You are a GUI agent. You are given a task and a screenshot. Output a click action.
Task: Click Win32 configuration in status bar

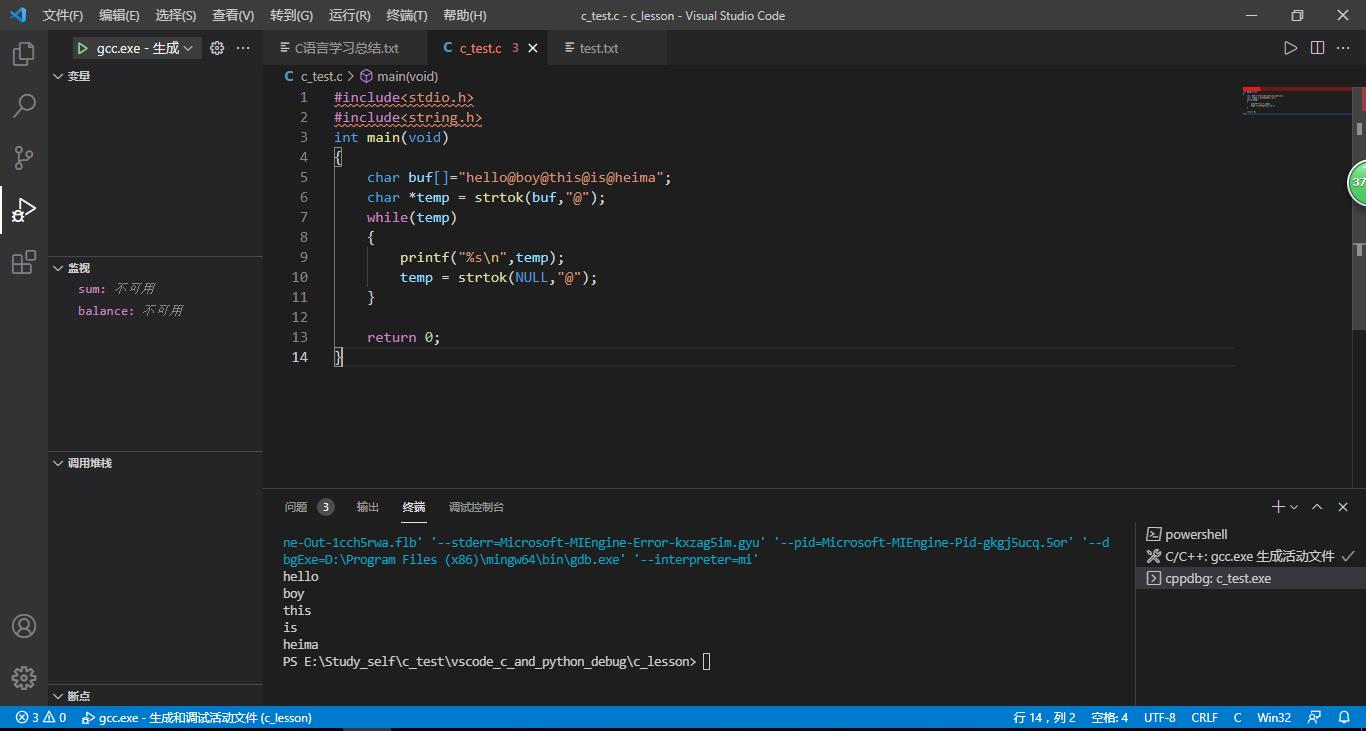pyautogui.click(x=1274, y=717)
